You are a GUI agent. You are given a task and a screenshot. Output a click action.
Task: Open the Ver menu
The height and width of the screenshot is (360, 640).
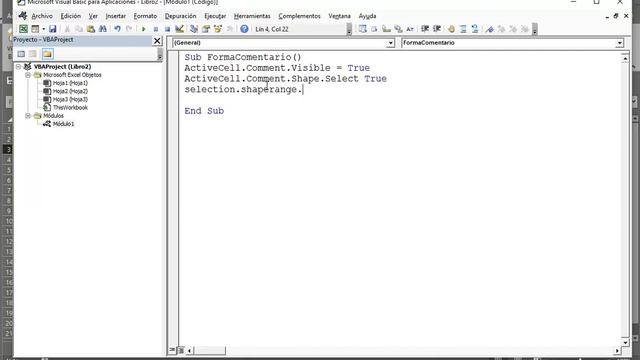[93, 16]
